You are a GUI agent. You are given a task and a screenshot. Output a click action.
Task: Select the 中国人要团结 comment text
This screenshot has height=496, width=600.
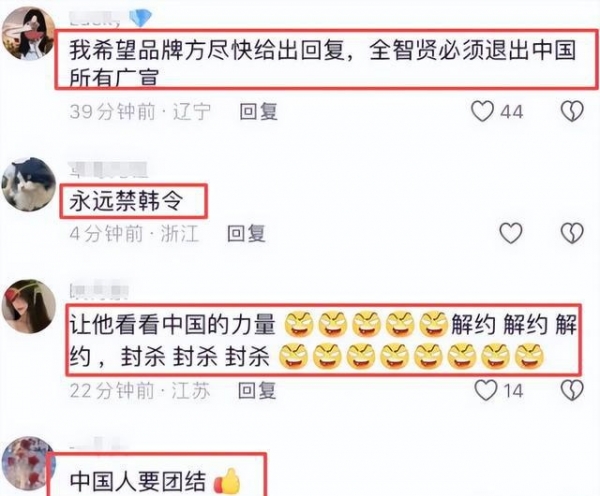(x=138, y=481)
